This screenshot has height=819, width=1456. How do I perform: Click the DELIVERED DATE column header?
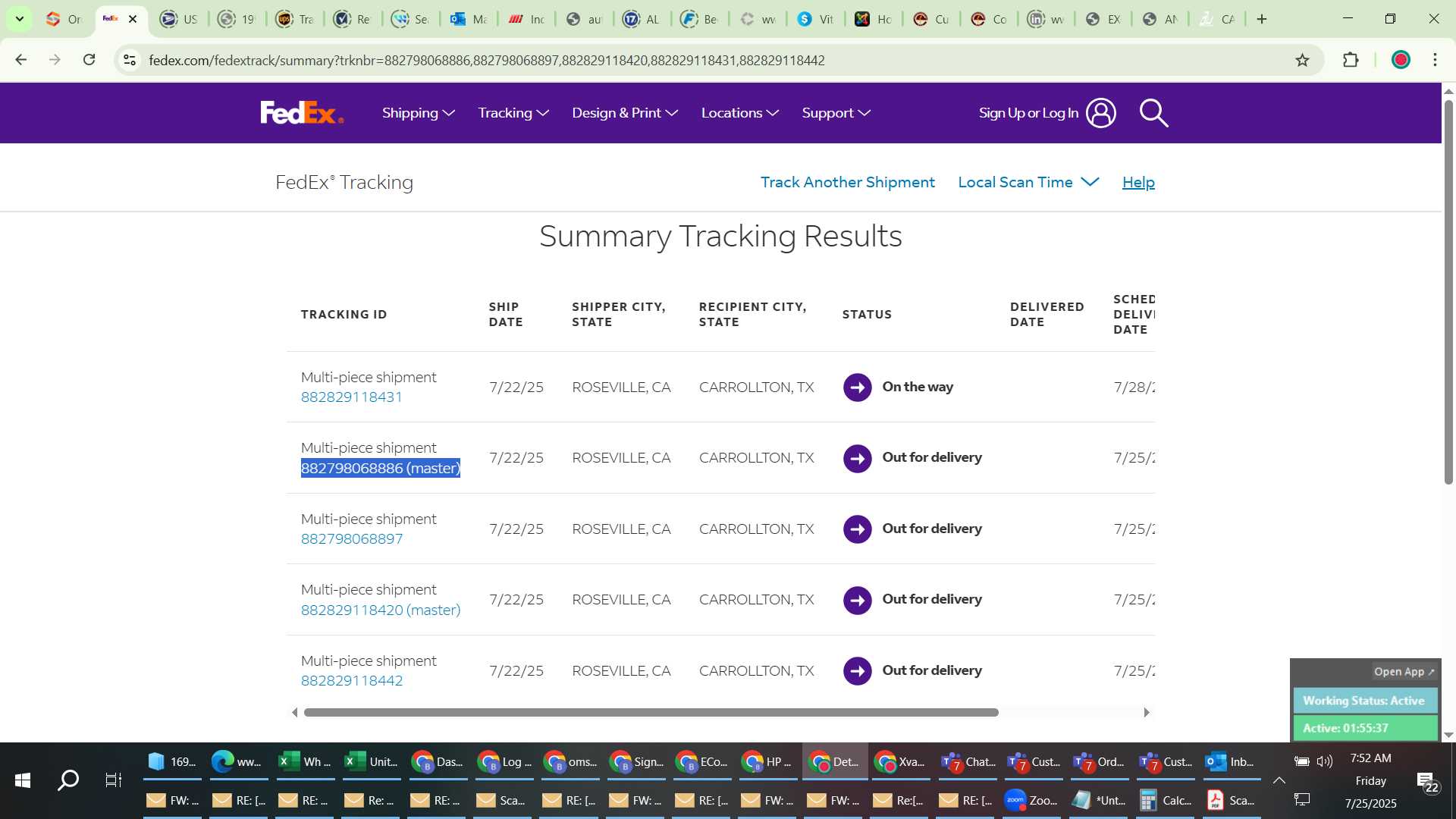(1046, 314)
